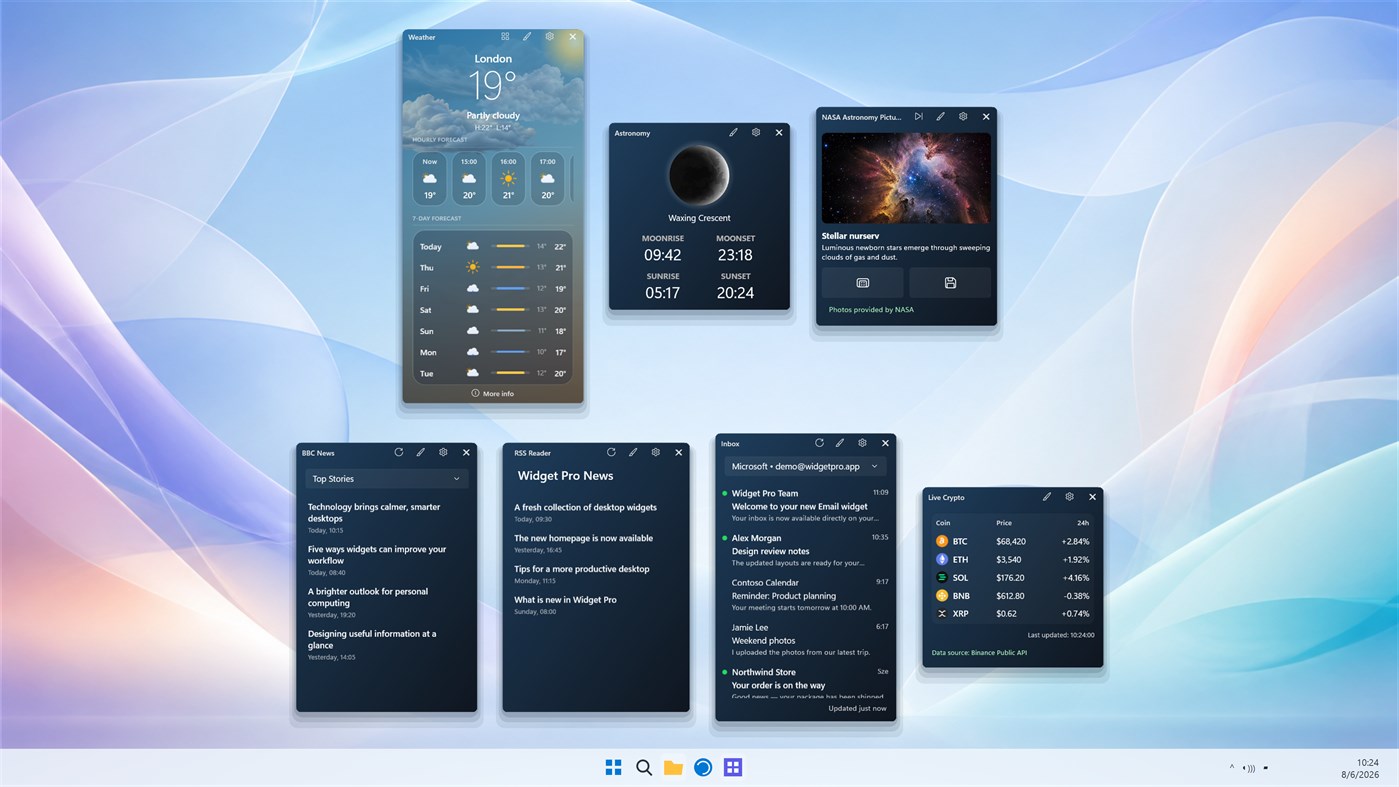1399x787 pixels.
Task: Launch Widget Pro app from taskbar
Action: coord(733,767)
